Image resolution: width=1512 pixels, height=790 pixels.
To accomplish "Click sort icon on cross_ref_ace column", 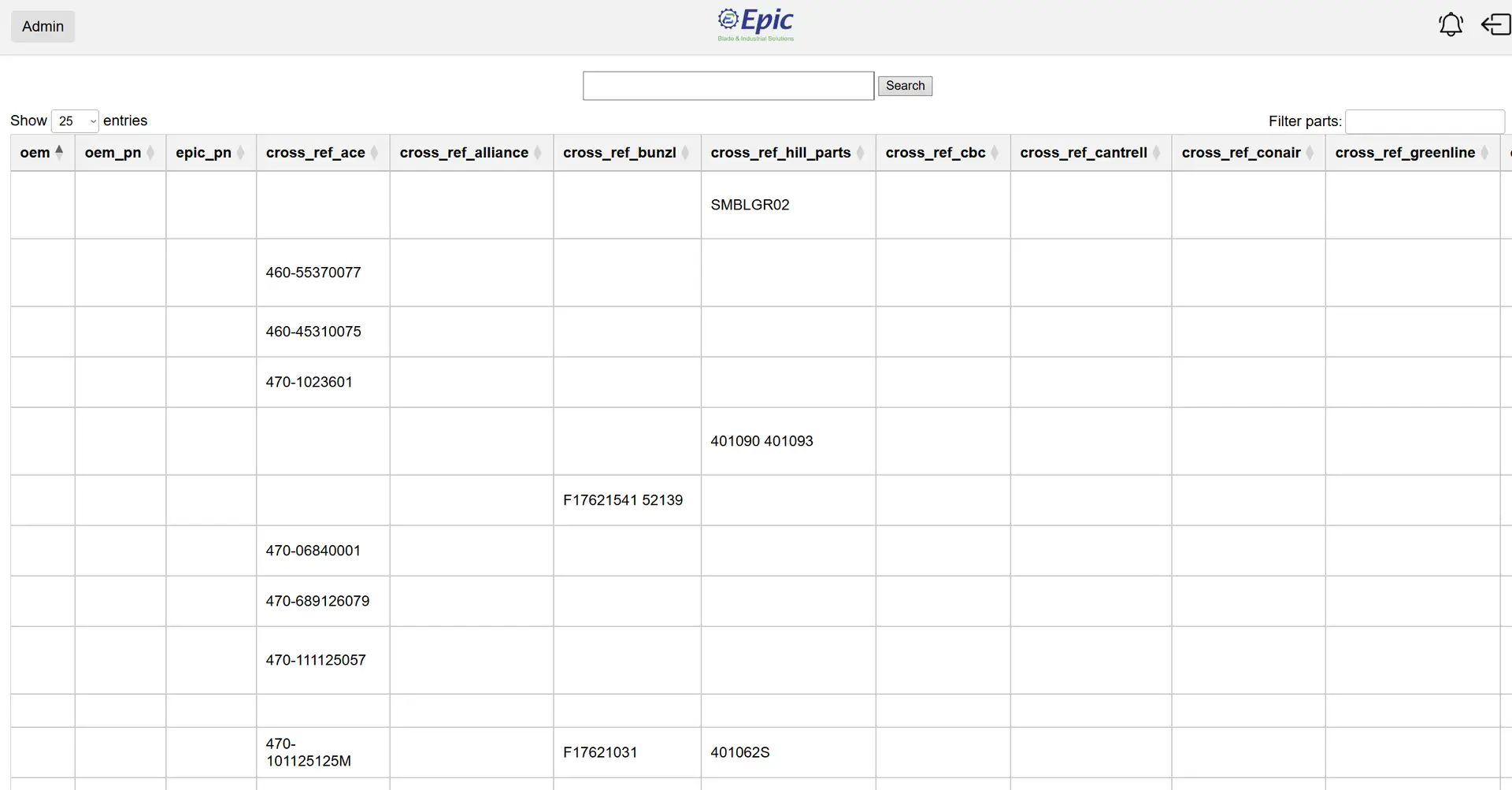I will (374, 153).
